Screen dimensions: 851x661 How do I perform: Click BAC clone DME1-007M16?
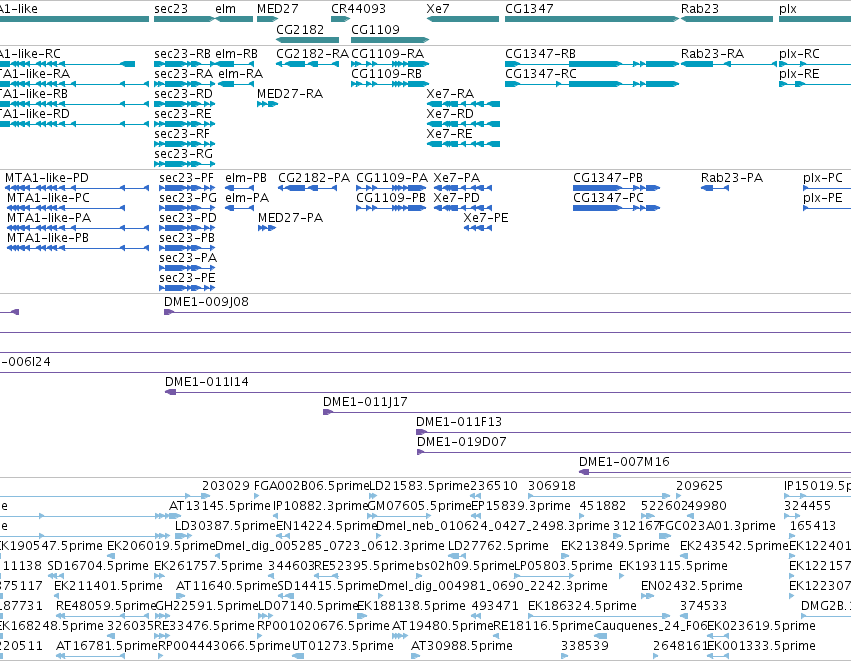click(x=624, y=461)
